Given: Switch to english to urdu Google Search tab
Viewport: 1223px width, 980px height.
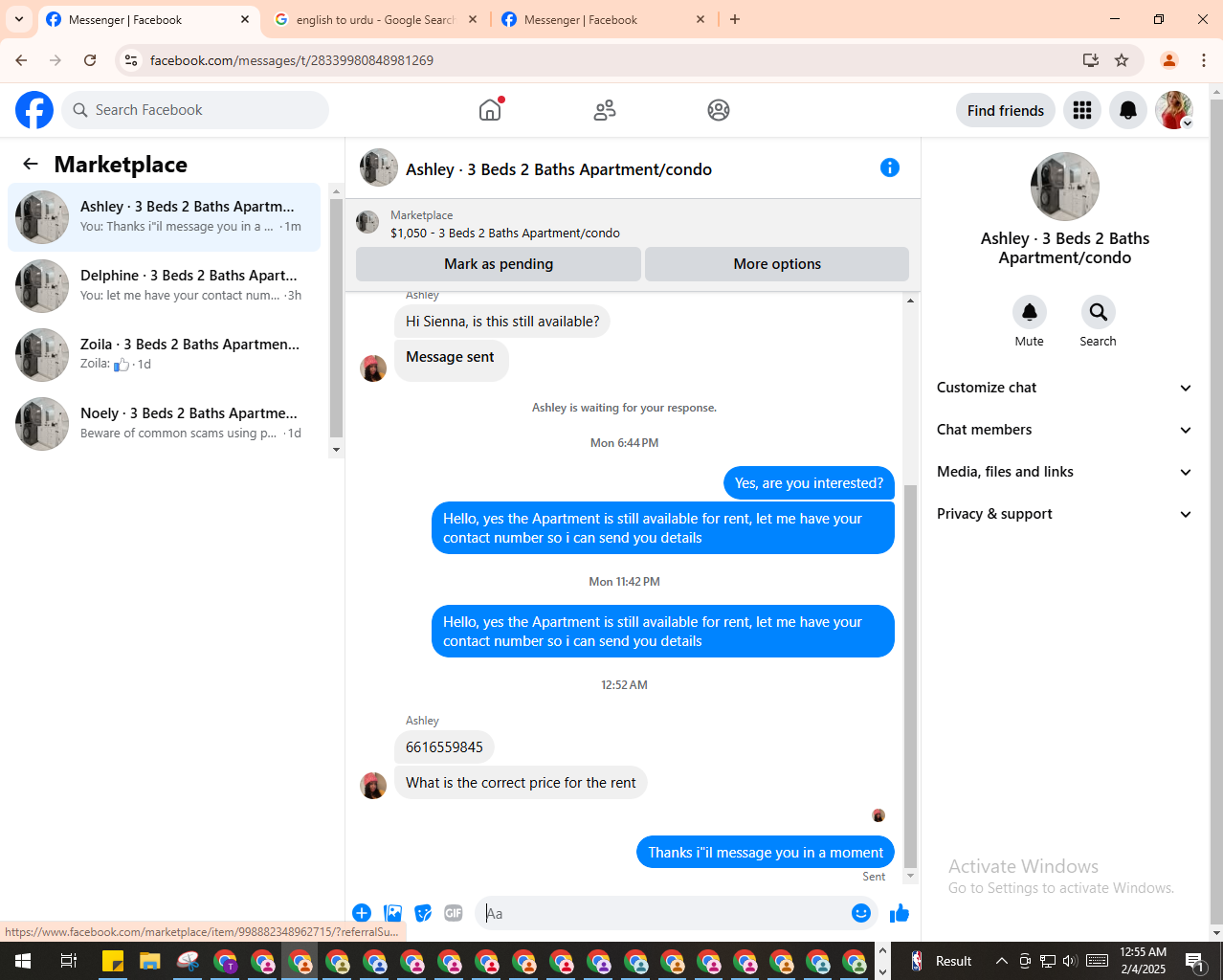Looking at the screenshot, I should coord(375,19).
